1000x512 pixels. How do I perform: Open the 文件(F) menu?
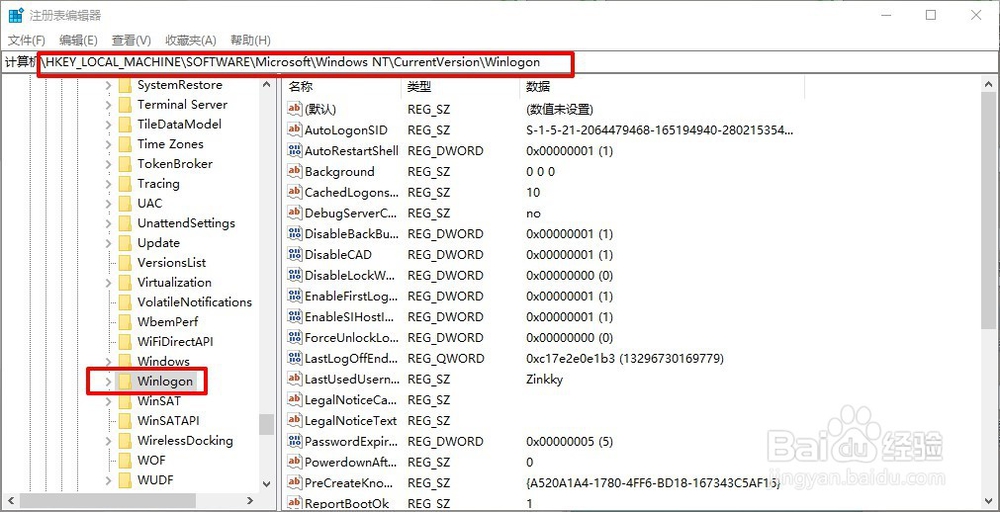[x=27, y=40]
